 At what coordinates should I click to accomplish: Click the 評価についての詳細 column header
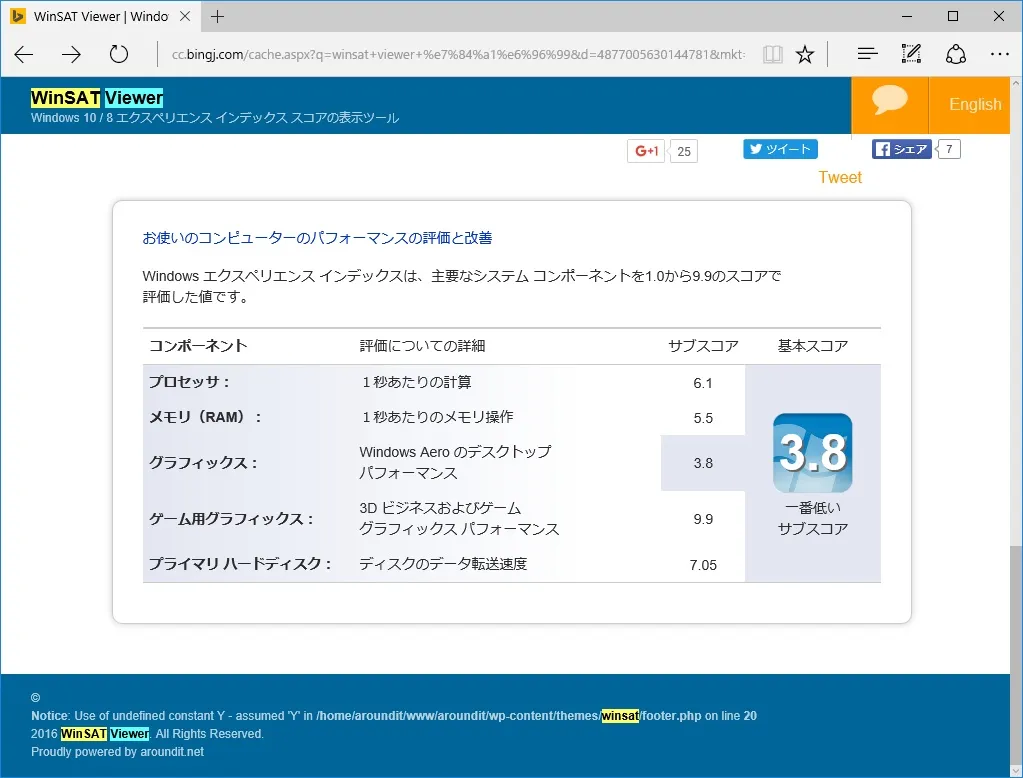422,346
